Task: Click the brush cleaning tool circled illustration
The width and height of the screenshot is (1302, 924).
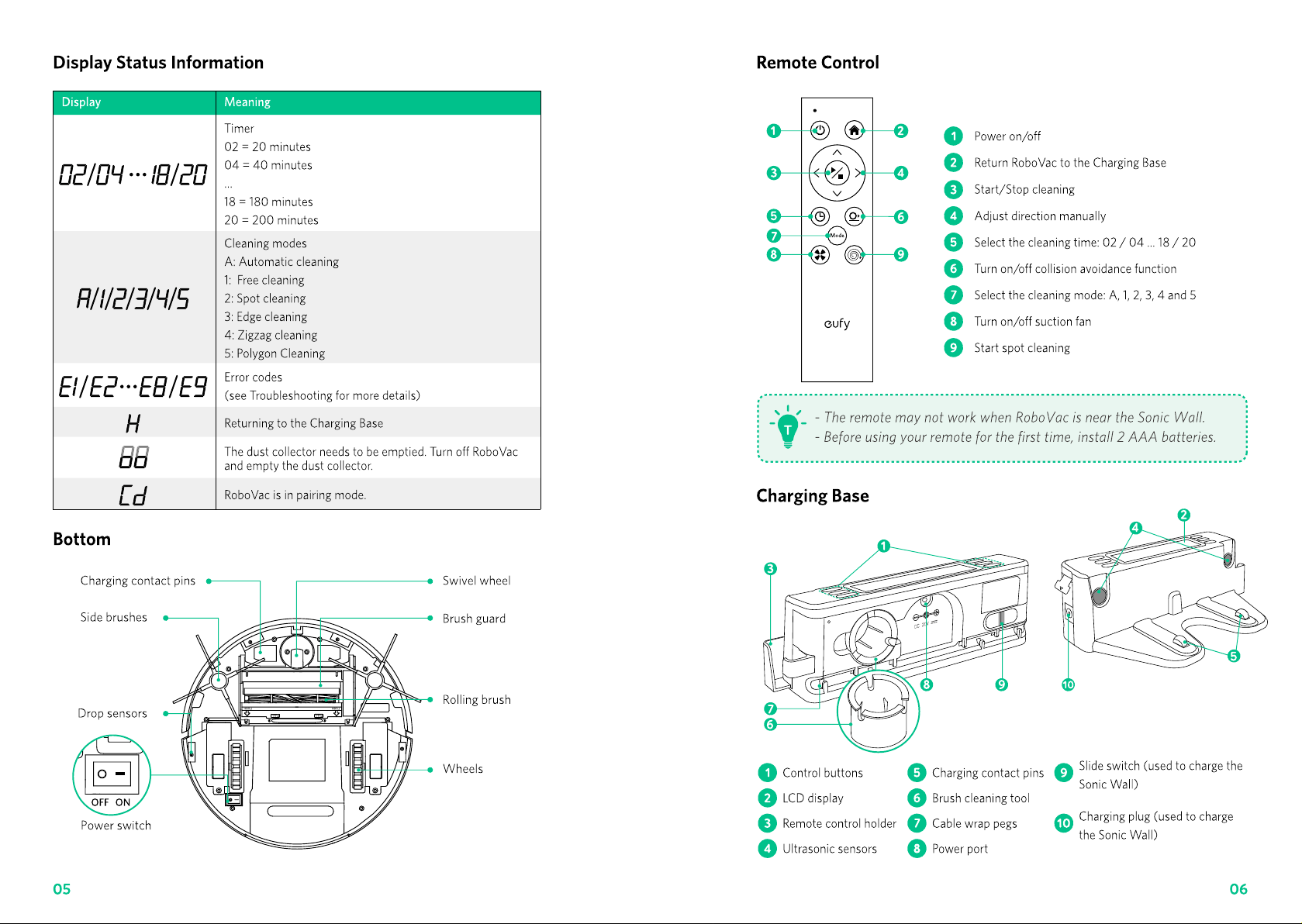Action: (878, 711)
